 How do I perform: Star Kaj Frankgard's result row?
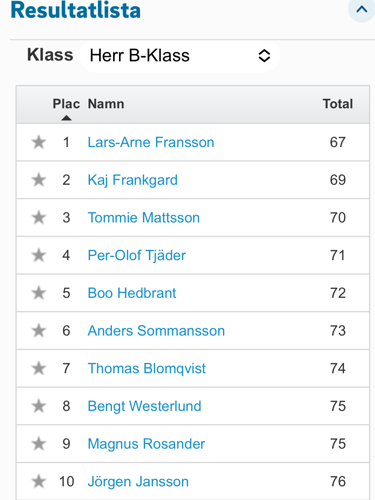pyautogui.click(x=39, y=180)
